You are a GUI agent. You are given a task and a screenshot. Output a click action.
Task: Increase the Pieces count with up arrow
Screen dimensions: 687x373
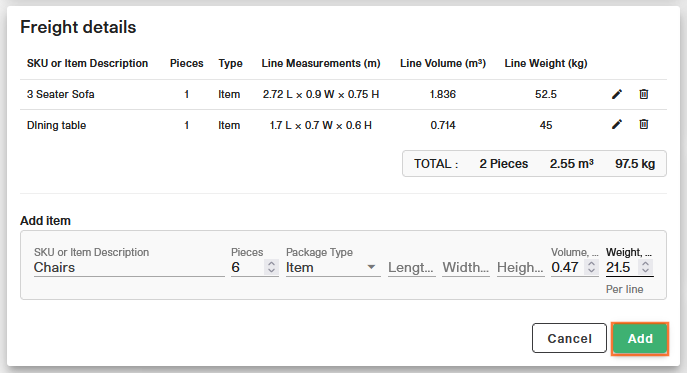coord(271,263)
